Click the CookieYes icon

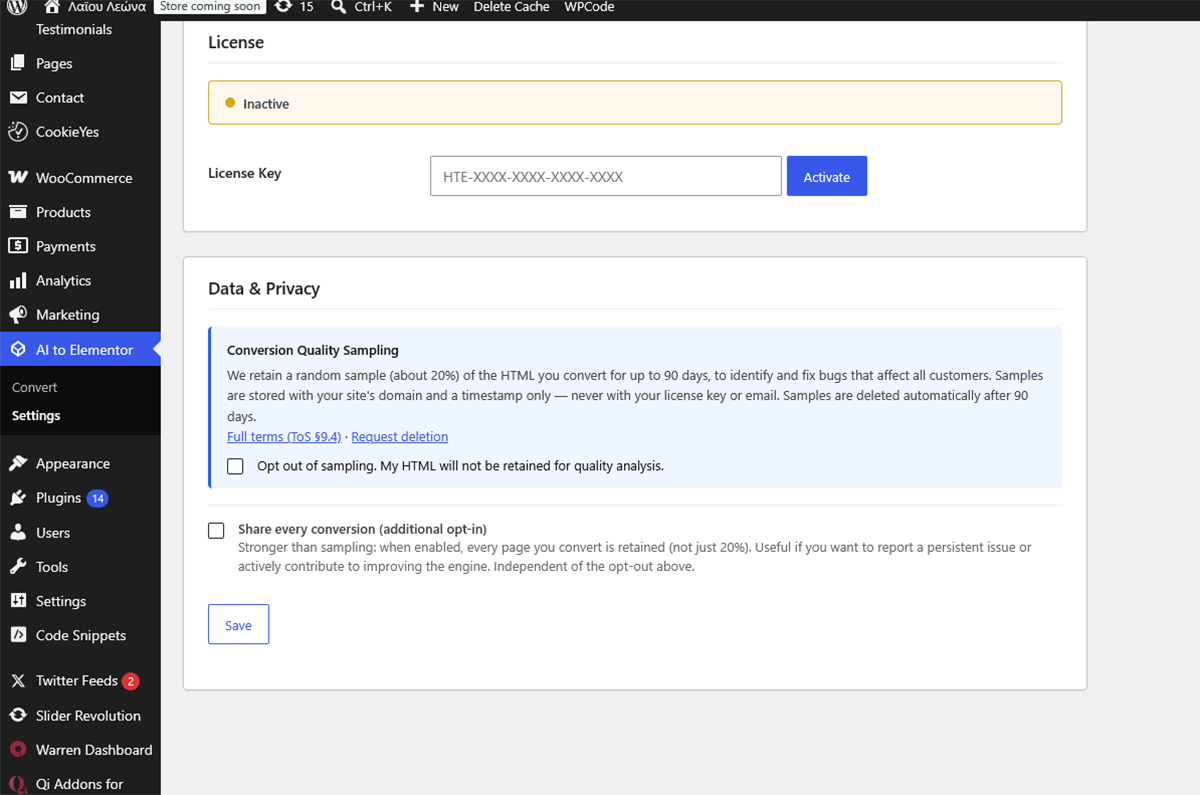pos(18,132)
